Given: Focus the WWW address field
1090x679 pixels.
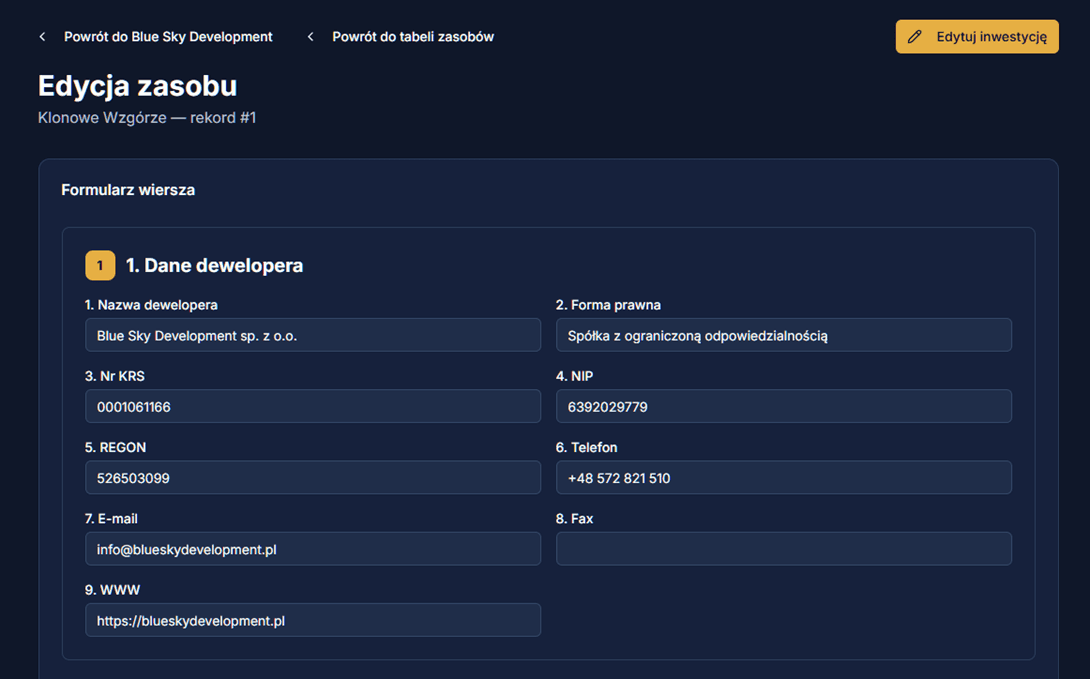Looking at the screenshot, I should coord(312,620).
